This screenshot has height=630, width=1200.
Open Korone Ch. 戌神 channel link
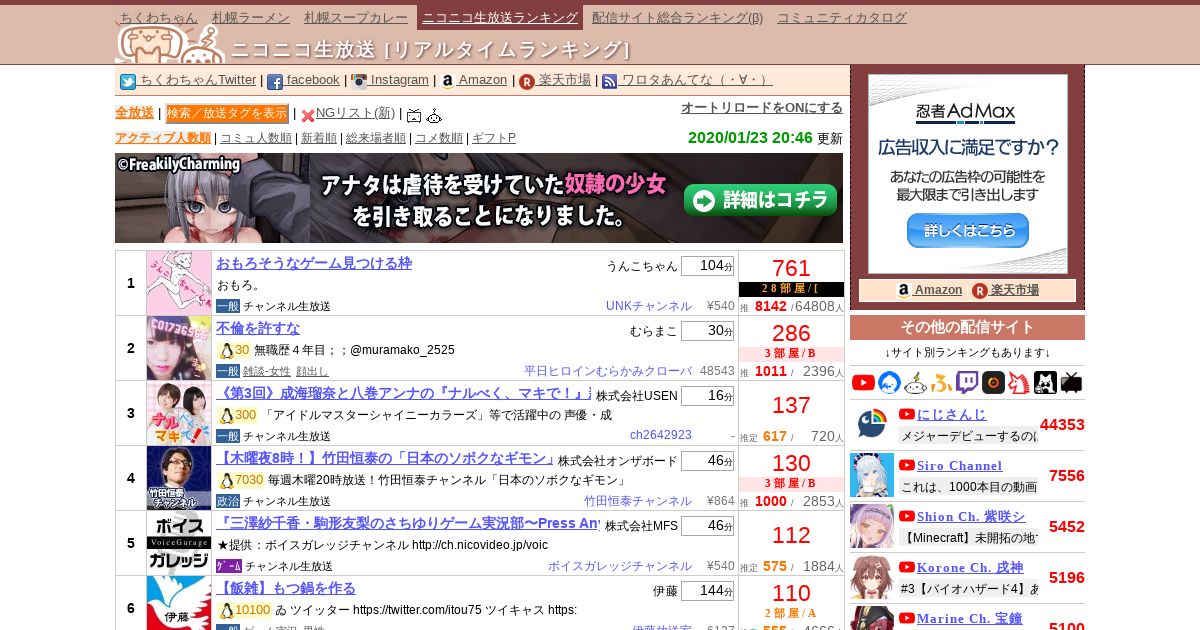(x=970, y=567)
